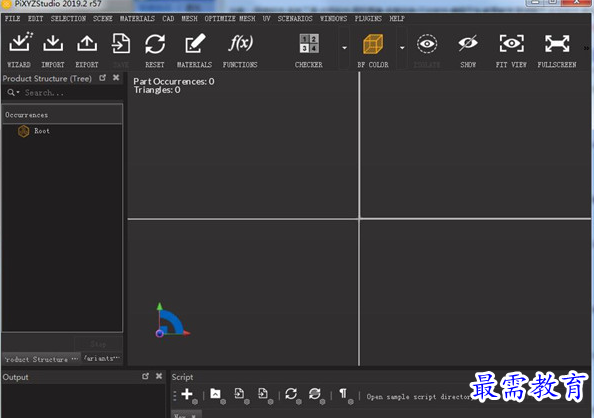Open the UV menu

click(x=267, y=19)
